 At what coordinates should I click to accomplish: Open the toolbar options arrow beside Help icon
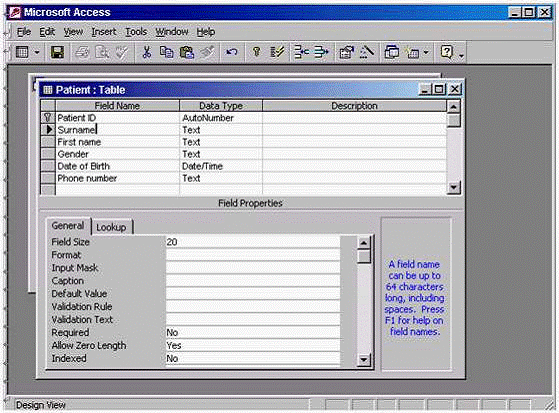tap(461, 56)
